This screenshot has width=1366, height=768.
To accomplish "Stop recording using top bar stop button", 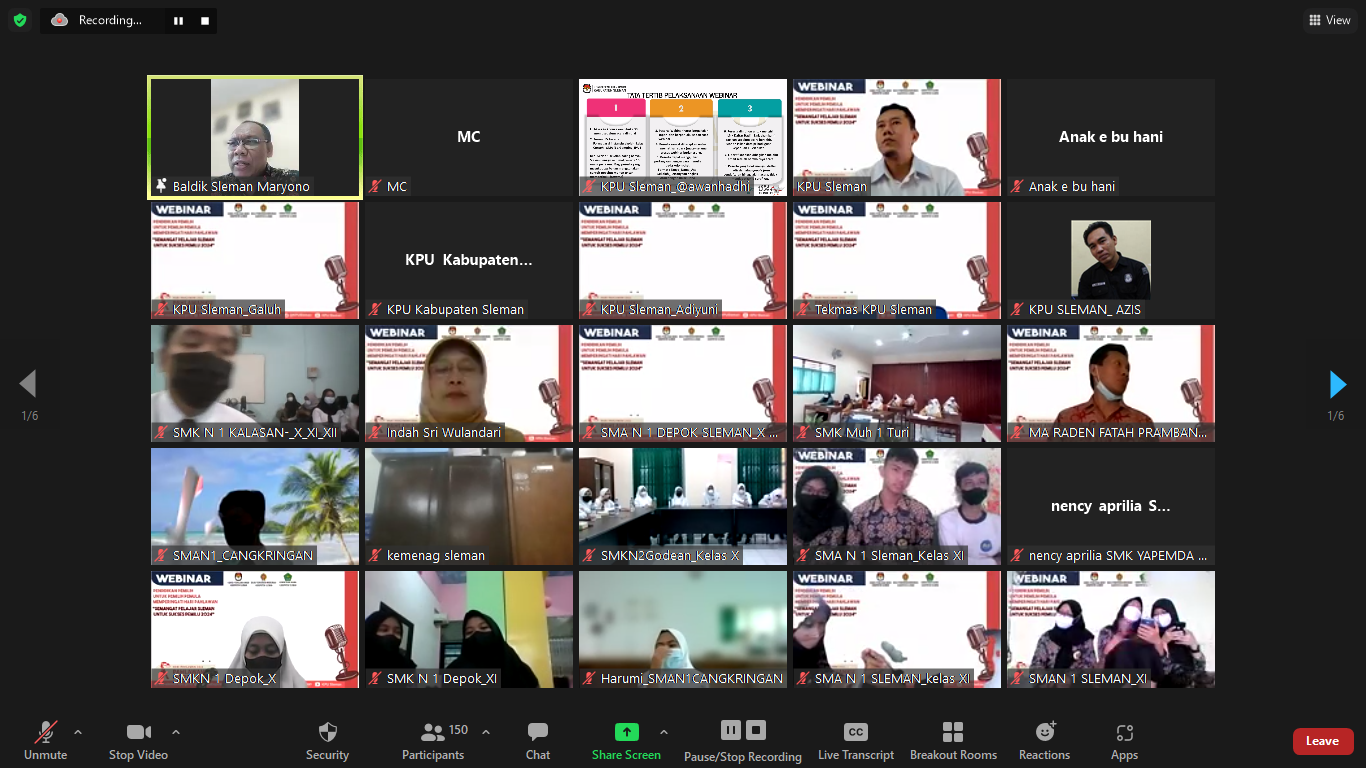I will [x=205, y=20].
